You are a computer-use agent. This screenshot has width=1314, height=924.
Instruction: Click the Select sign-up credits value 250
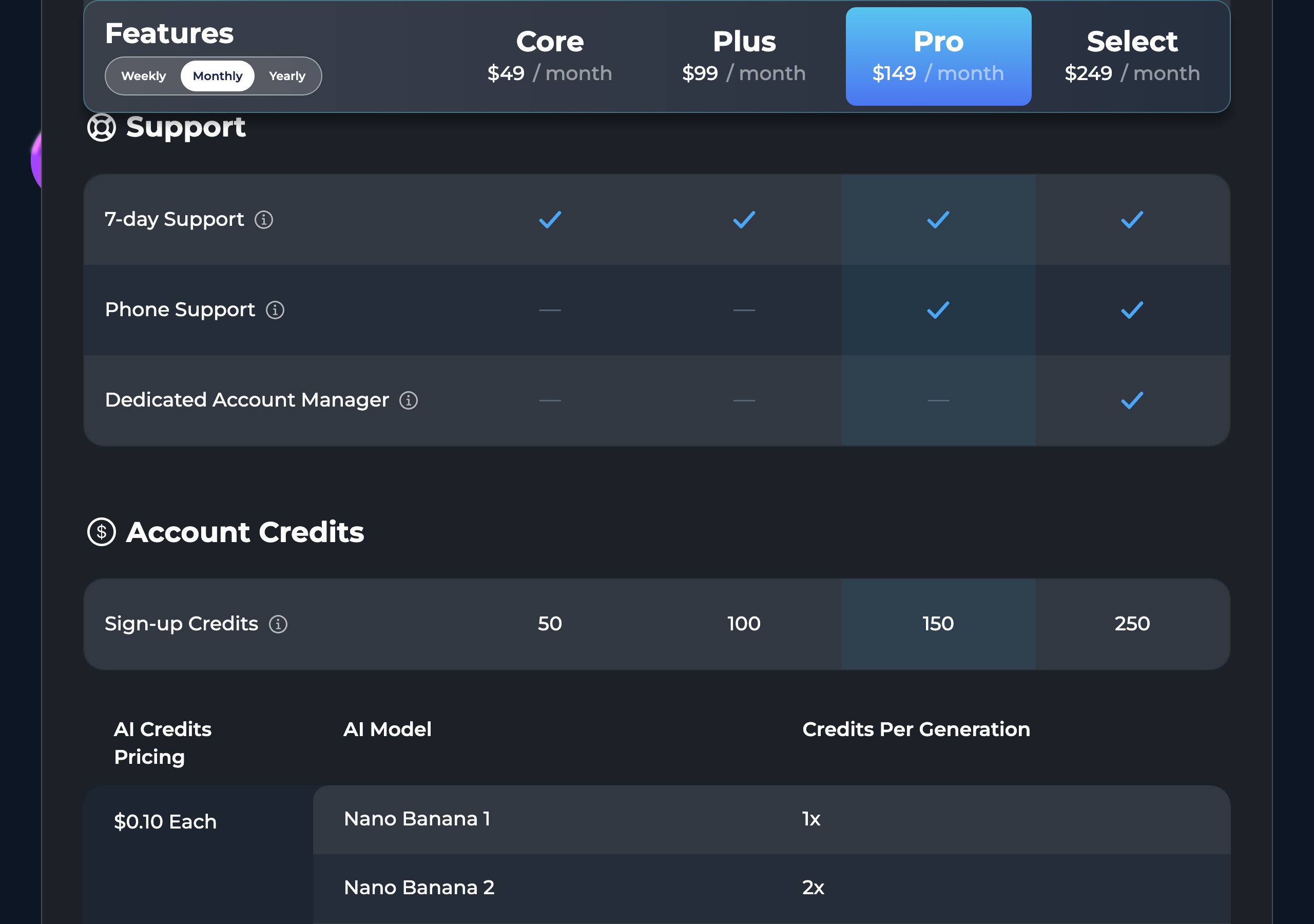[x=1132, y=624]
